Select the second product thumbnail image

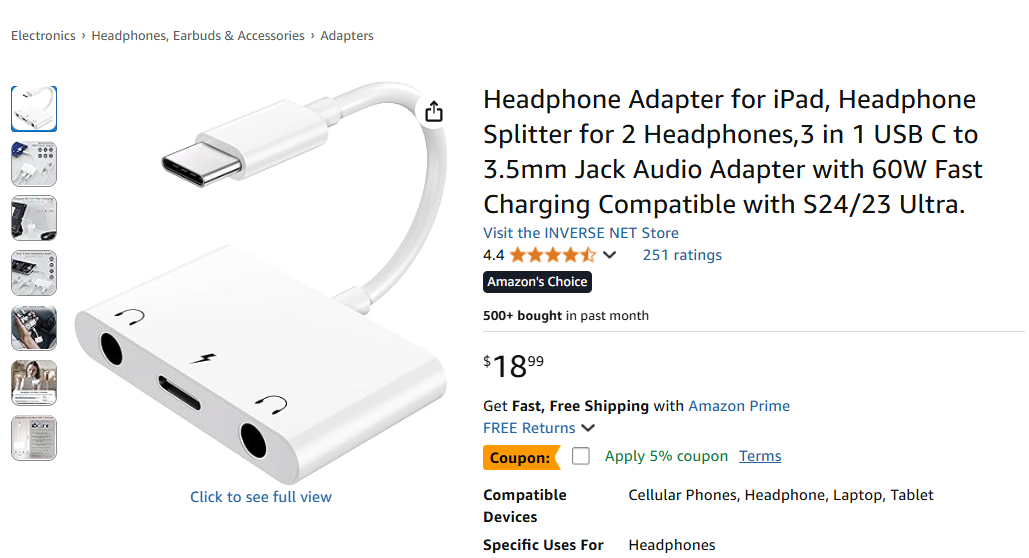coord(34,164)
